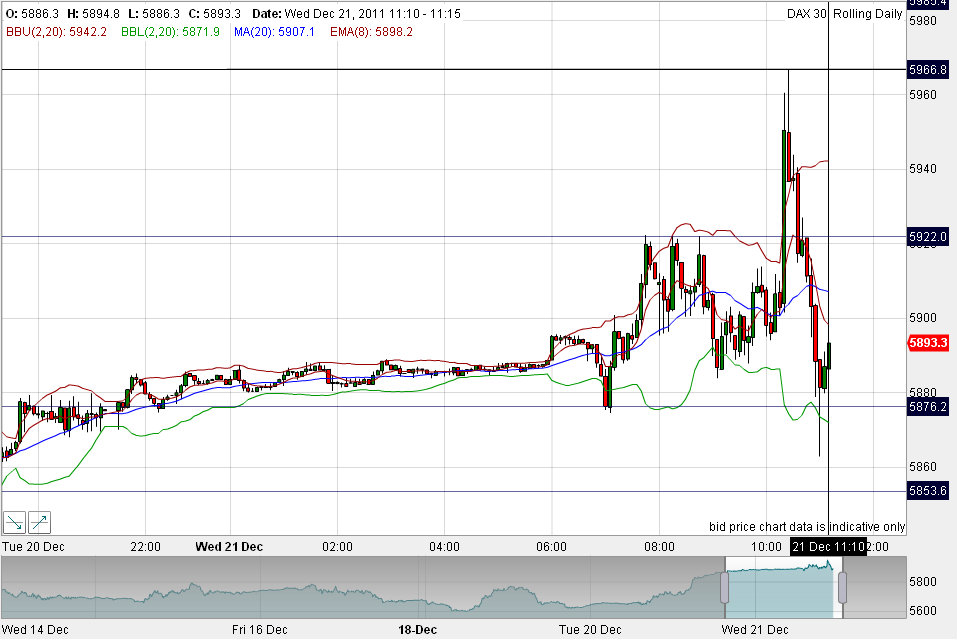Click Wed 14 Dec in the navigator
The height and width of the screenshot is (640, 957).
click(x=35, y=630)
